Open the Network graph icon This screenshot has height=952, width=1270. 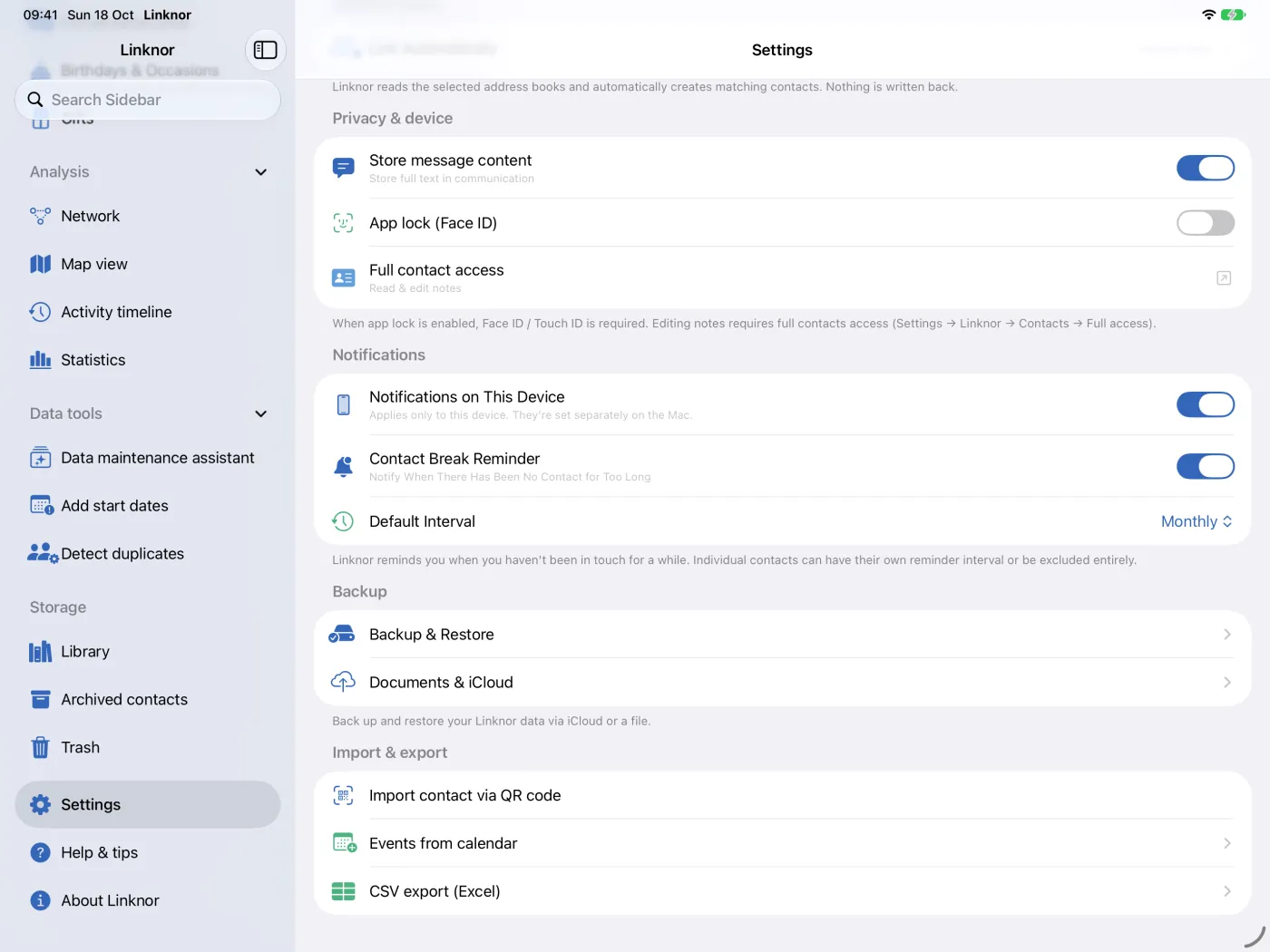point(40,216)
